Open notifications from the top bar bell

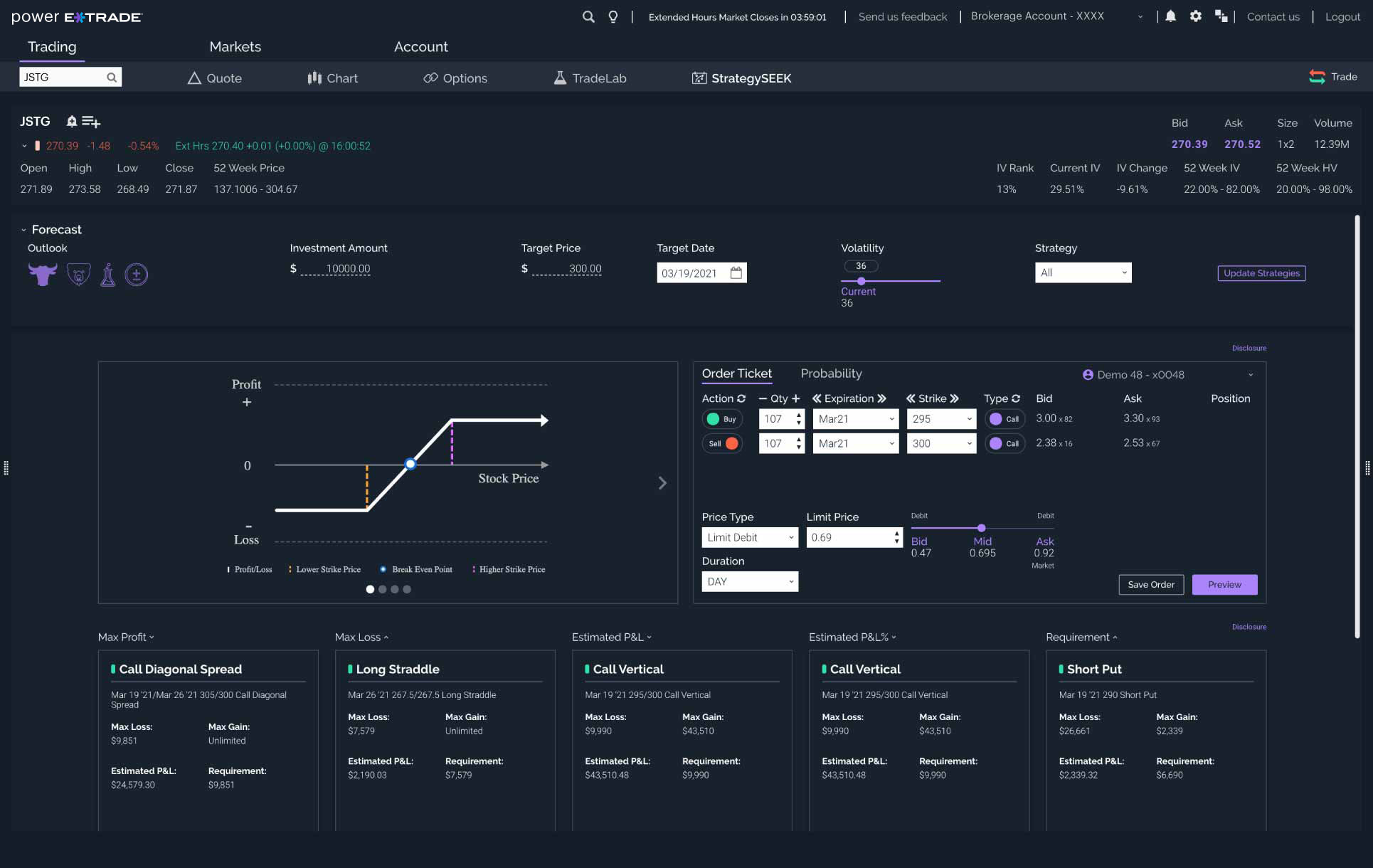coord(1169,16)
